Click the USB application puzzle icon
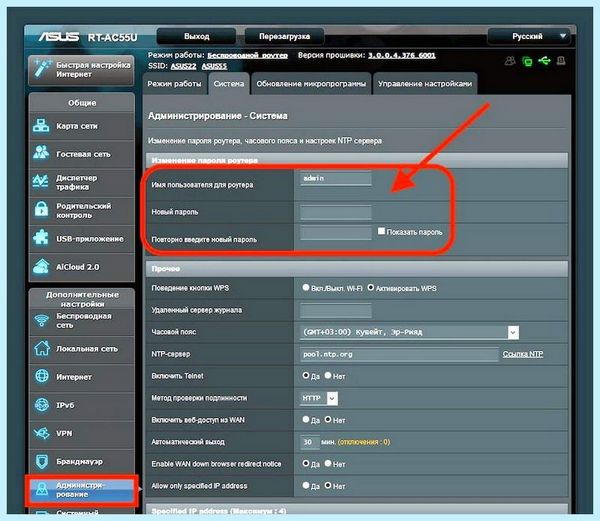Screen dimensions: 600x521 41,237
